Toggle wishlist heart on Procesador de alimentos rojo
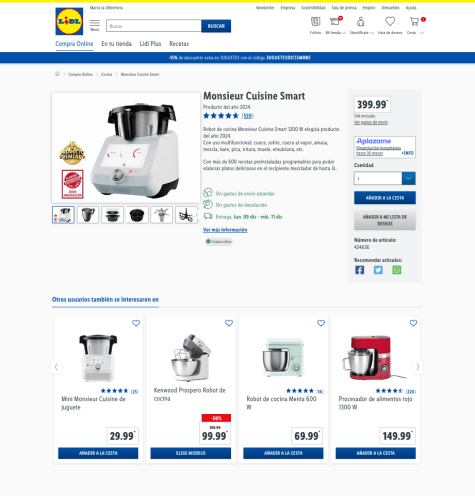The image size is (475, 496). click(413, 323)
